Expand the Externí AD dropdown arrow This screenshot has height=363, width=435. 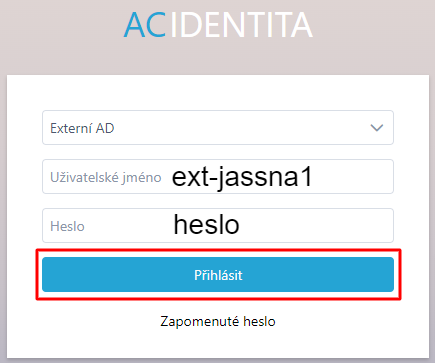click(x=377, y=128)
